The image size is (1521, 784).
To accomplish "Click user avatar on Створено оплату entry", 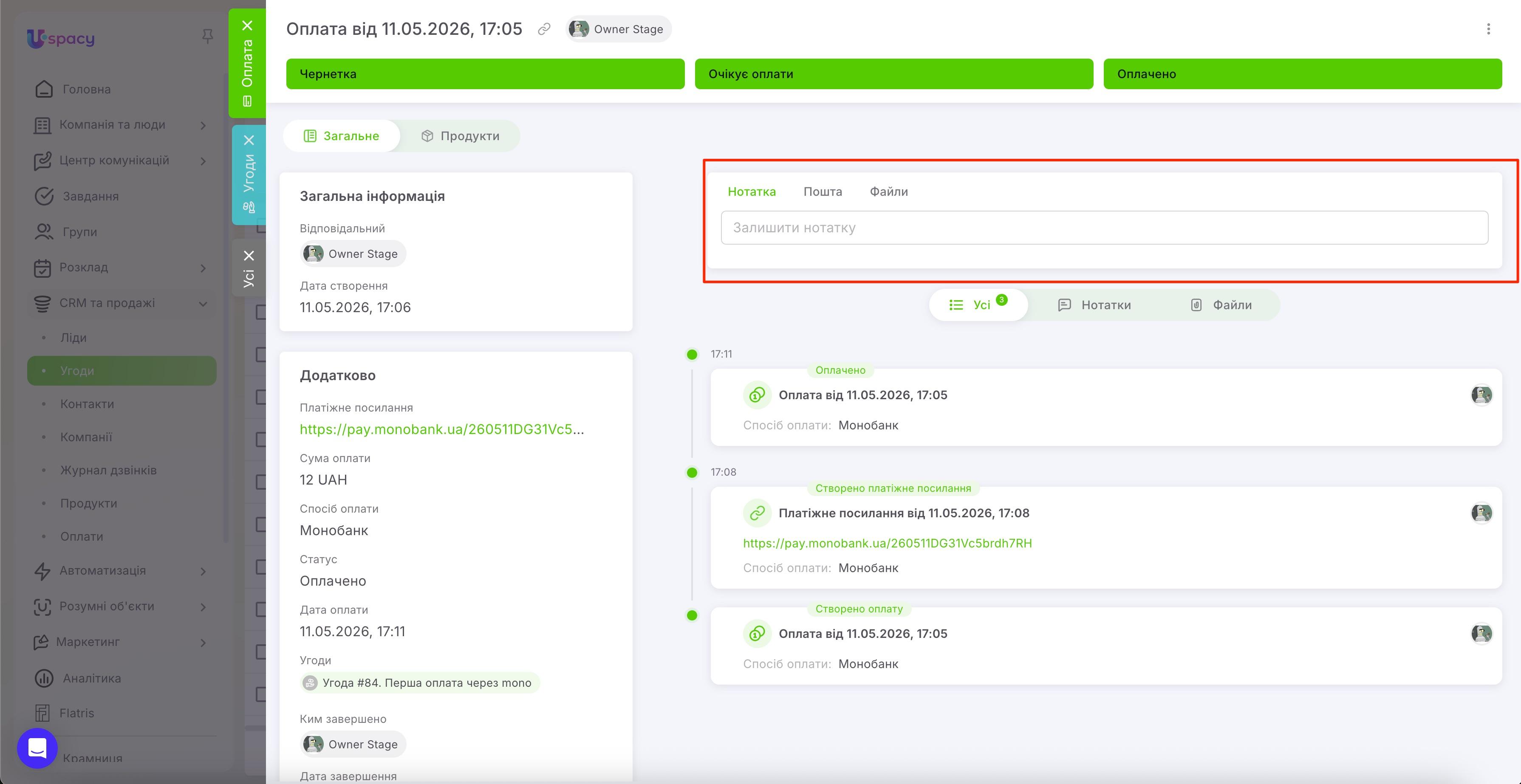I will (x=1481, y=634).
